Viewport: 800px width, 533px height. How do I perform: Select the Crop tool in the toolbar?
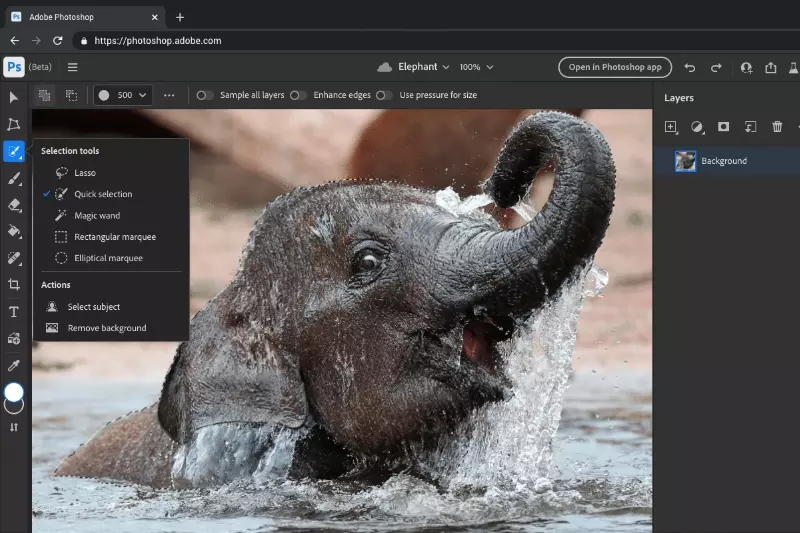click(14, 285)
